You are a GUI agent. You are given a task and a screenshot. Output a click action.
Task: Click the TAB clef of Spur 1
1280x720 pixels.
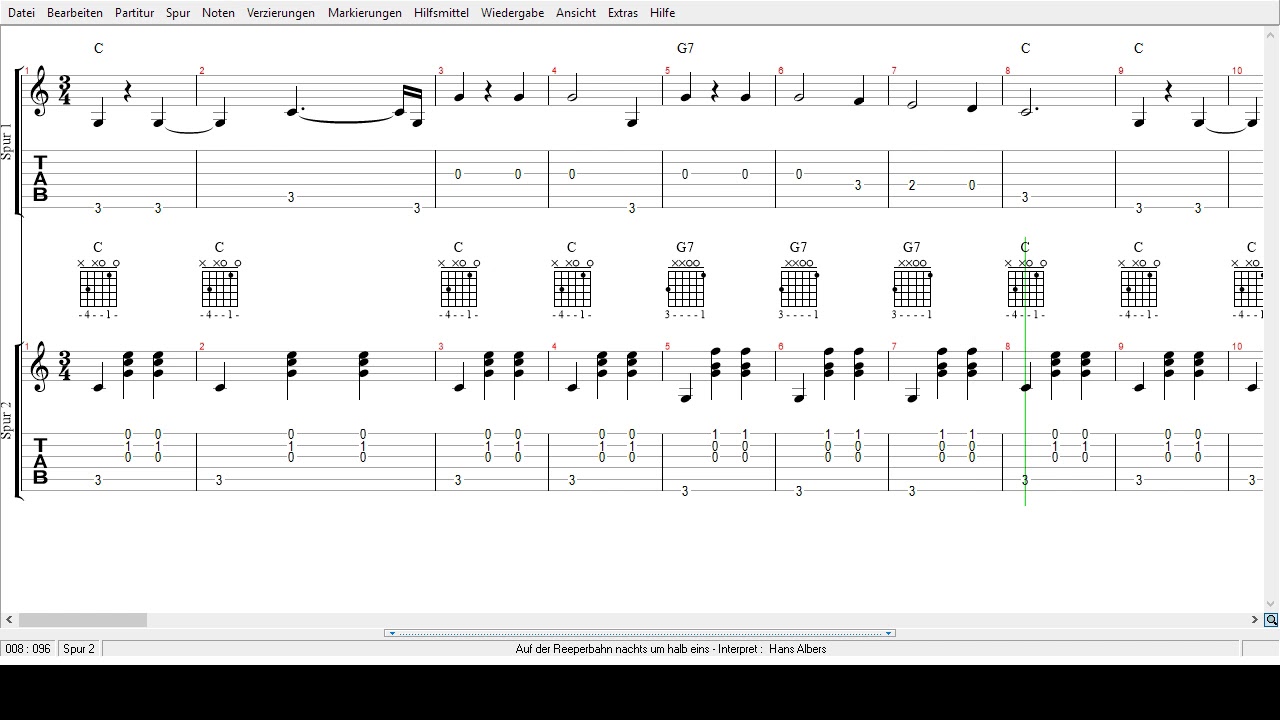pos(40,179)
